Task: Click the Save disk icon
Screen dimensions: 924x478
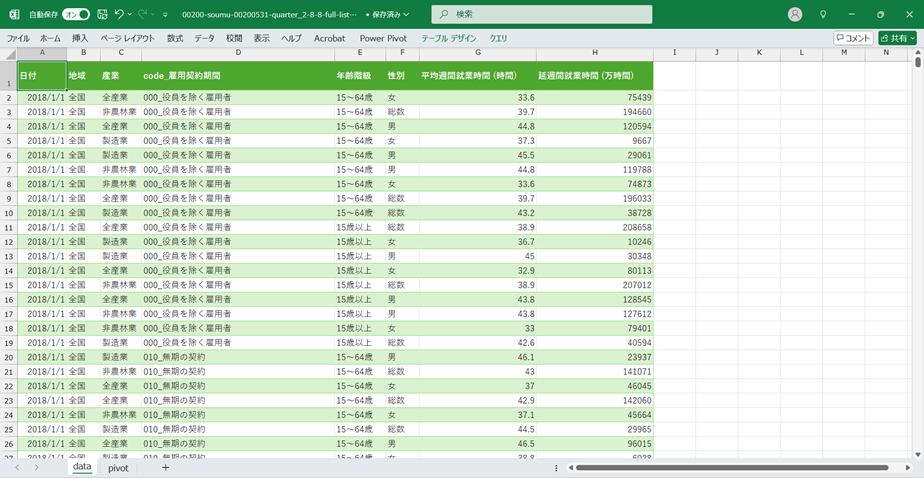Action: click(x=101, y=15)
